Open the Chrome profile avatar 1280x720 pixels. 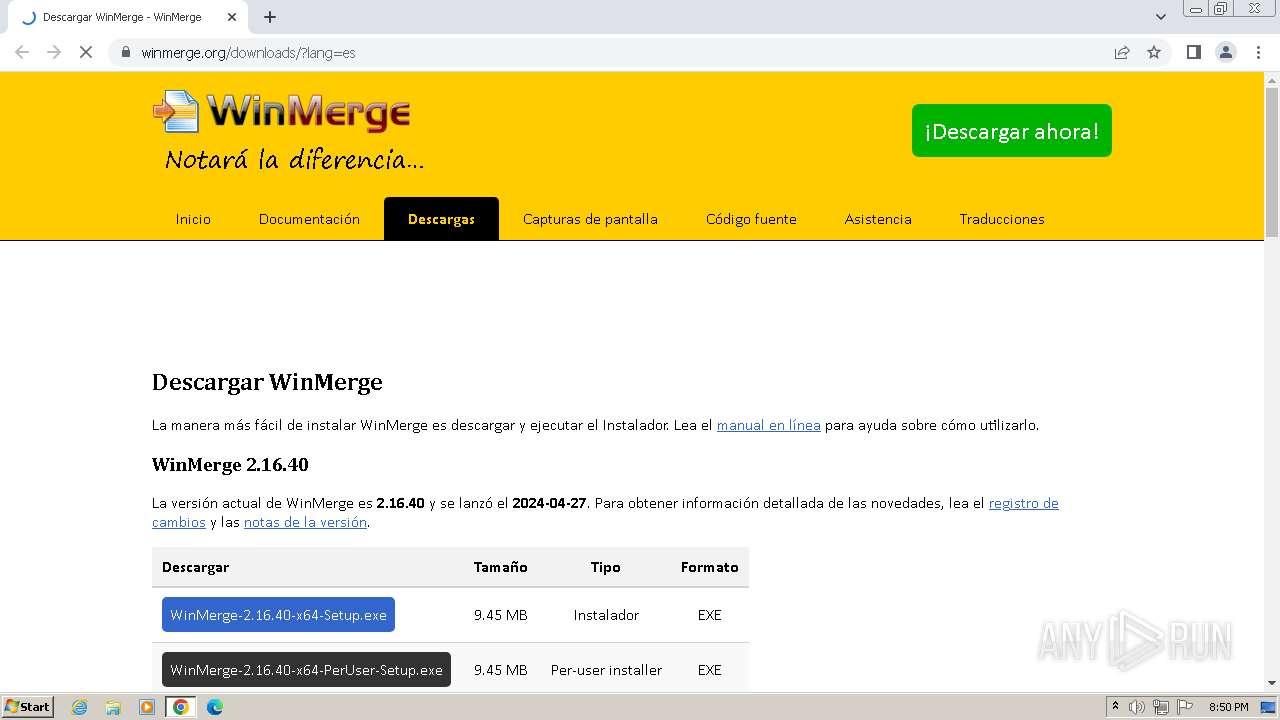pos(1226,52)
